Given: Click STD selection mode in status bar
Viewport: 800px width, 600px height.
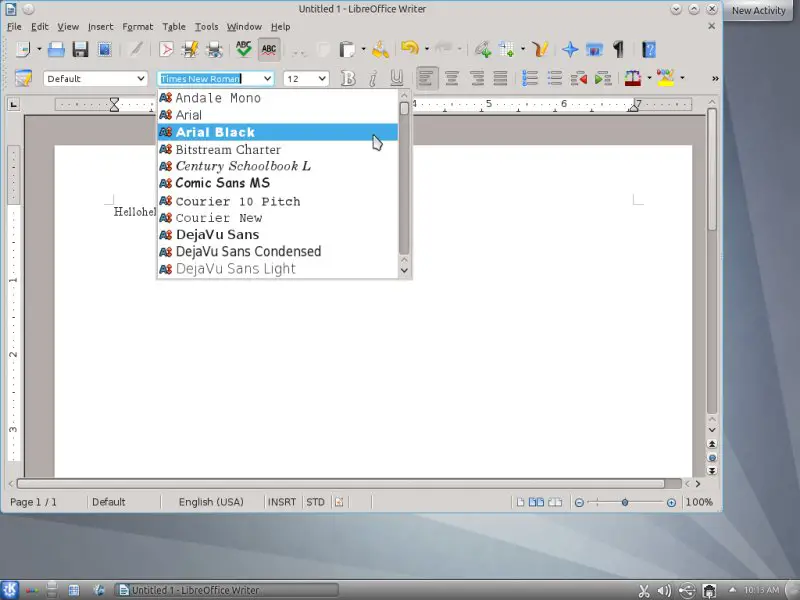Looking at the screenshot, I should click(315, 502).
